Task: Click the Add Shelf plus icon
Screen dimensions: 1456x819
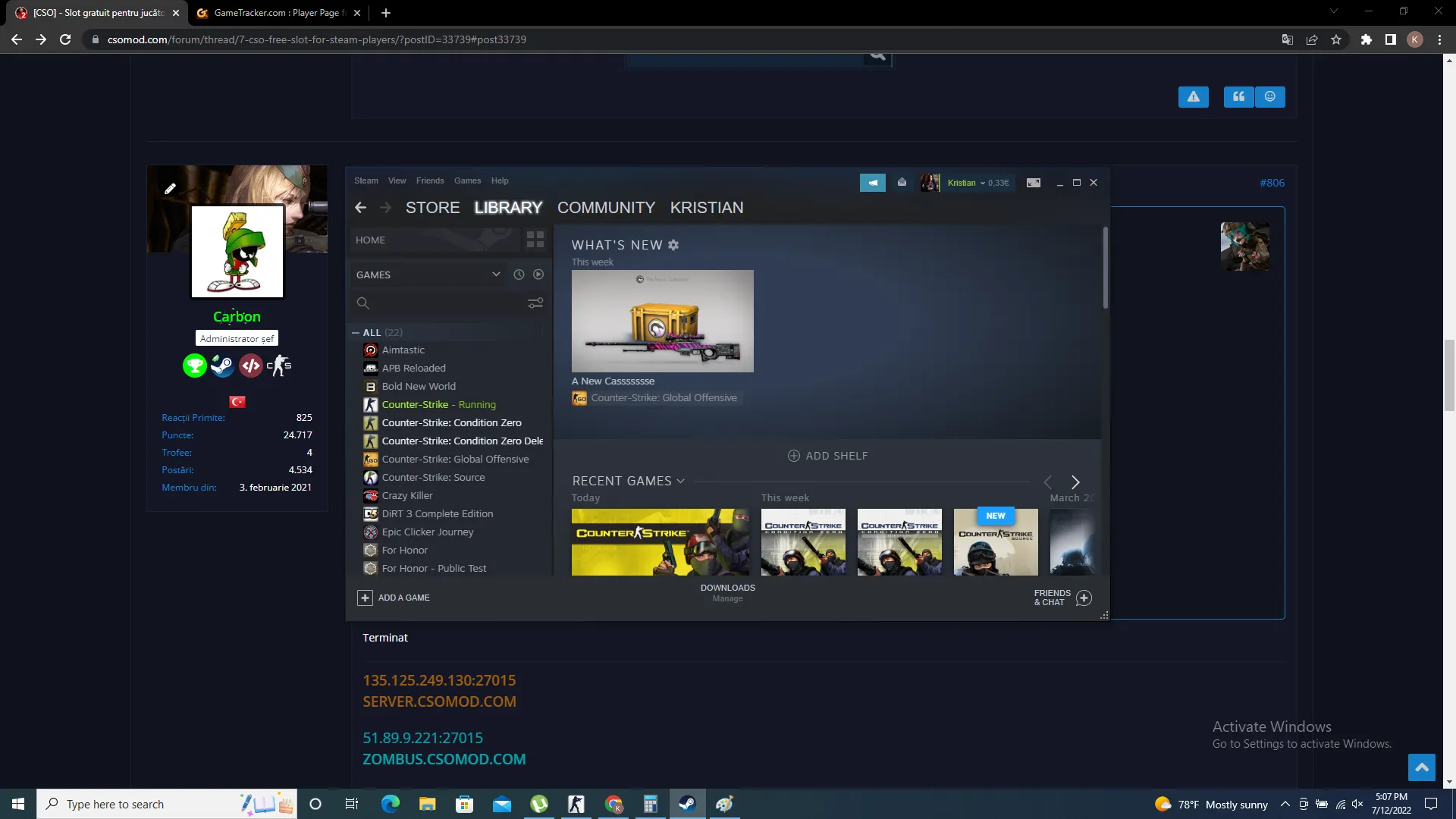Action: tap(794, 456)
